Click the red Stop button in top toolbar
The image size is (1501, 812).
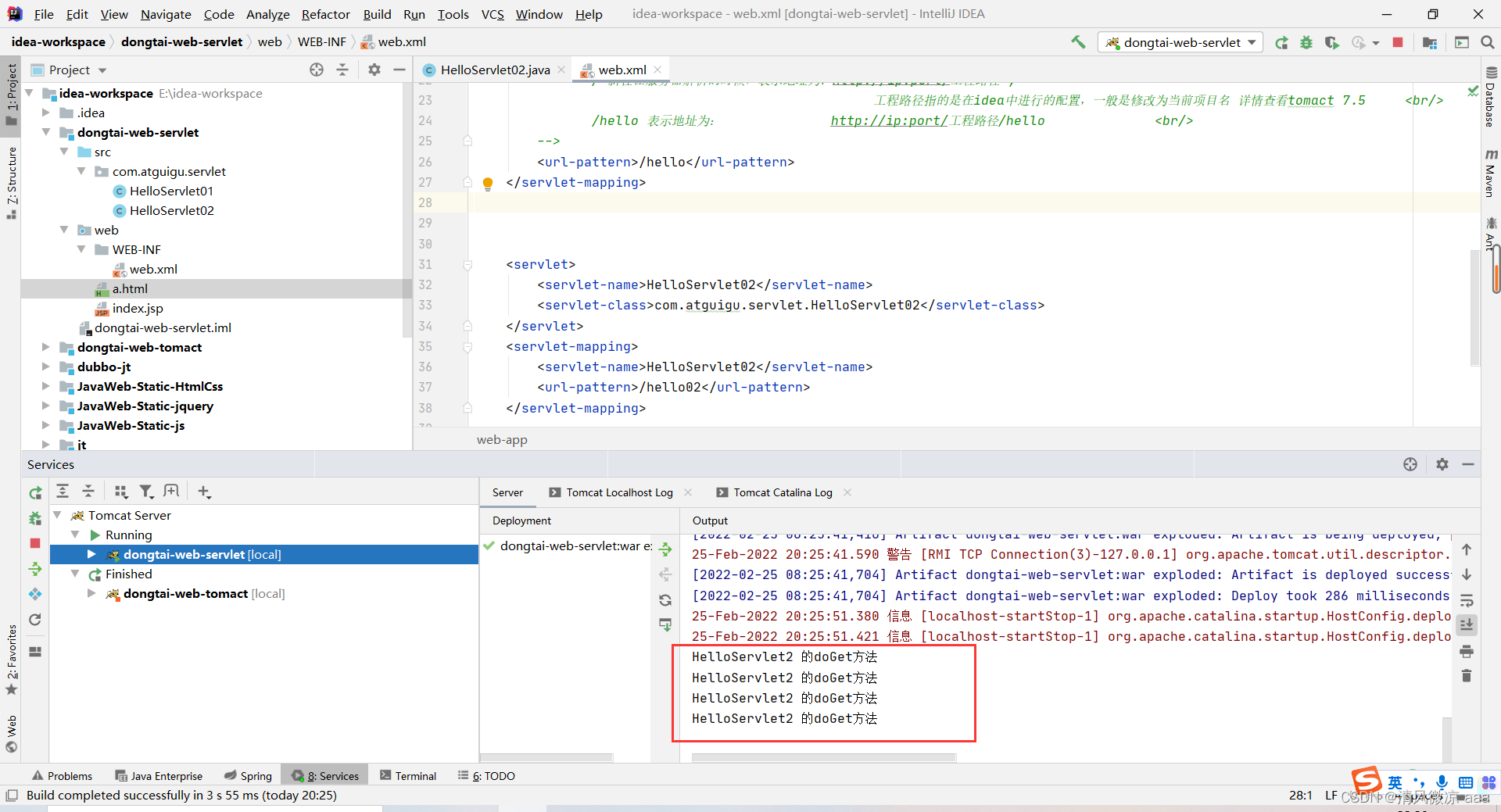pyautogui.click(x=1398, y=42)
